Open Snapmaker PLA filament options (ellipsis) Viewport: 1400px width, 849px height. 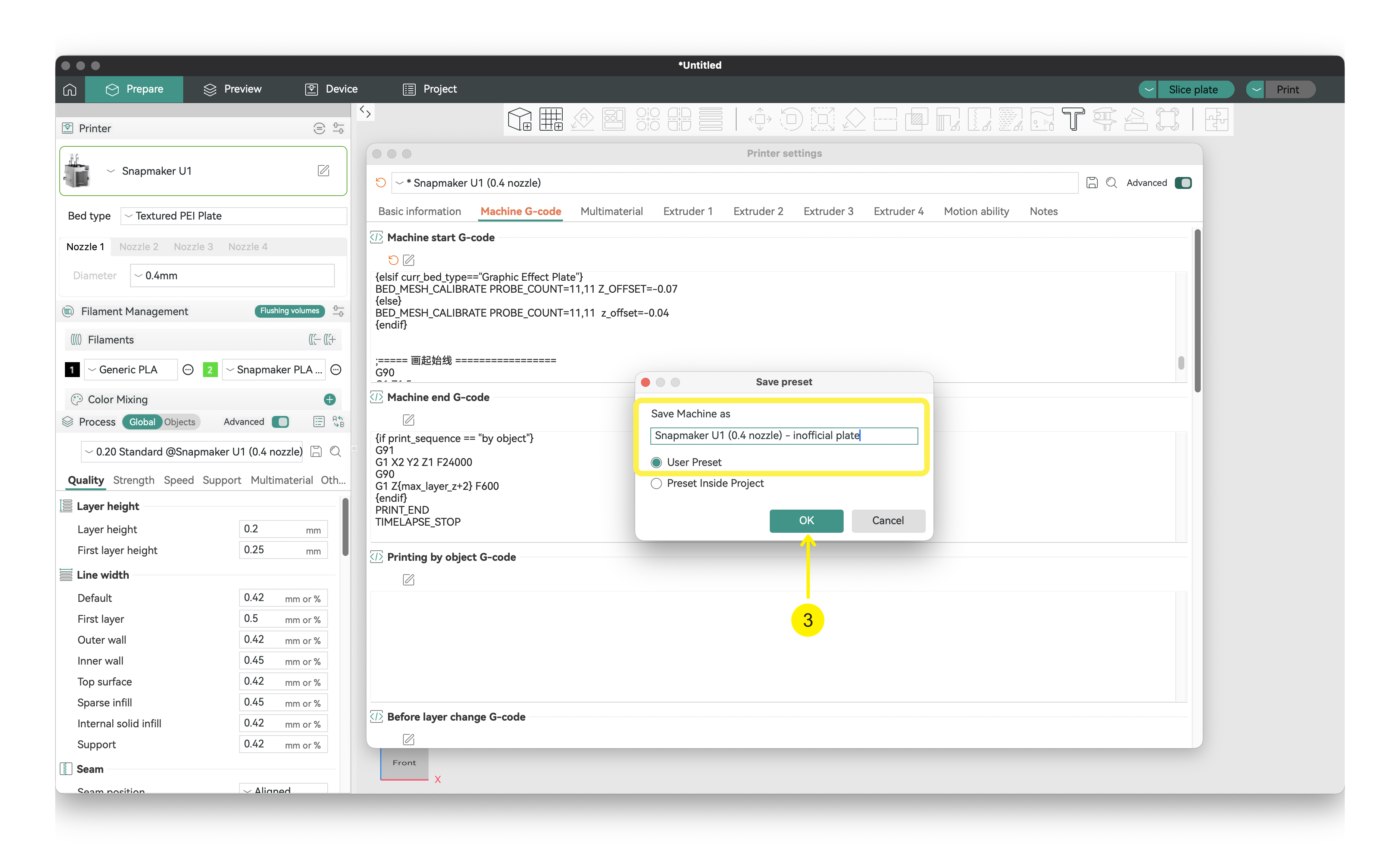(x=336, y=370)
